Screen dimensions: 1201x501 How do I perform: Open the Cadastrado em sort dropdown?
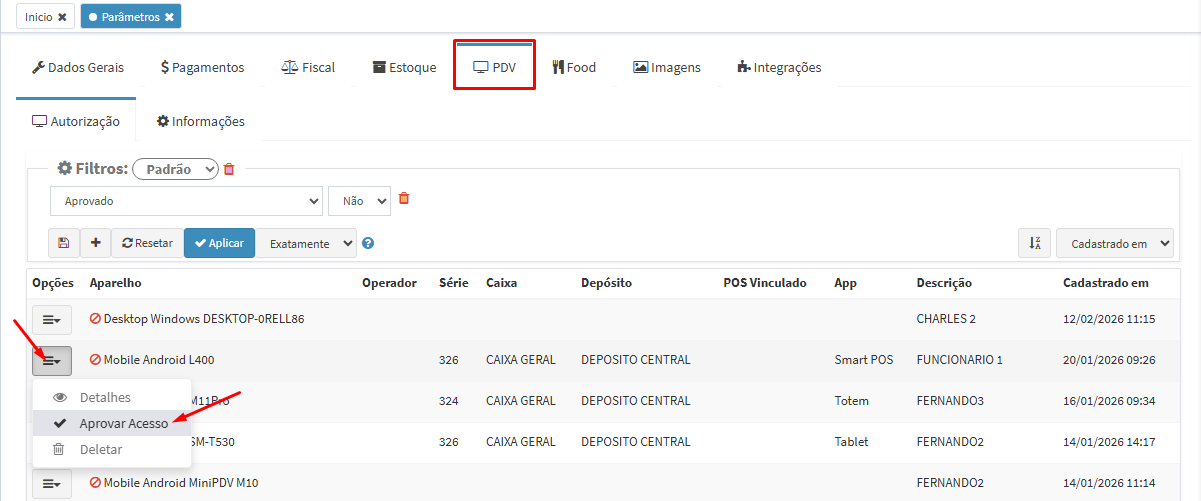click(x=1114, y=243)
